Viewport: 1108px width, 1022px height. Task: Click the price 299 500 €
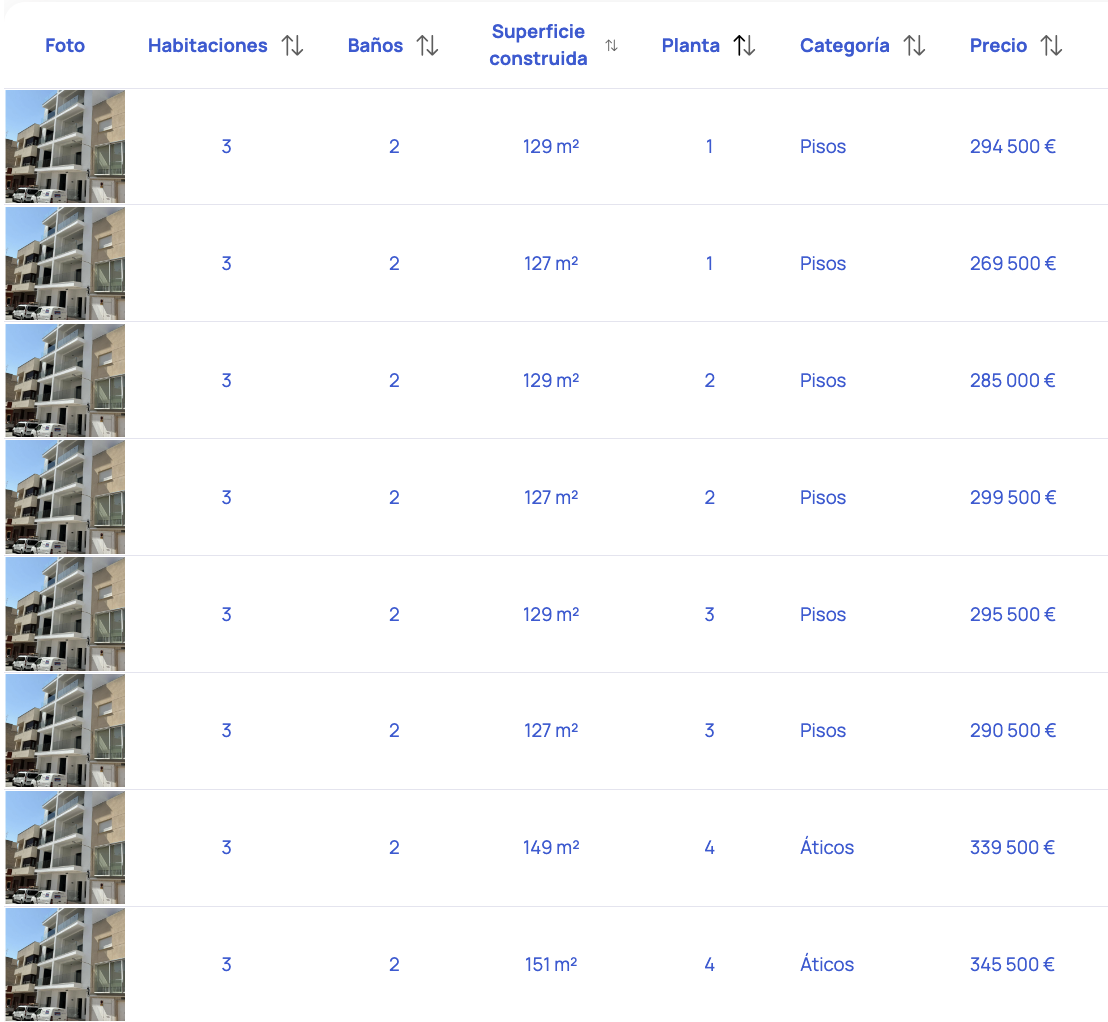pyautogui.click(x=1013, y=498)
